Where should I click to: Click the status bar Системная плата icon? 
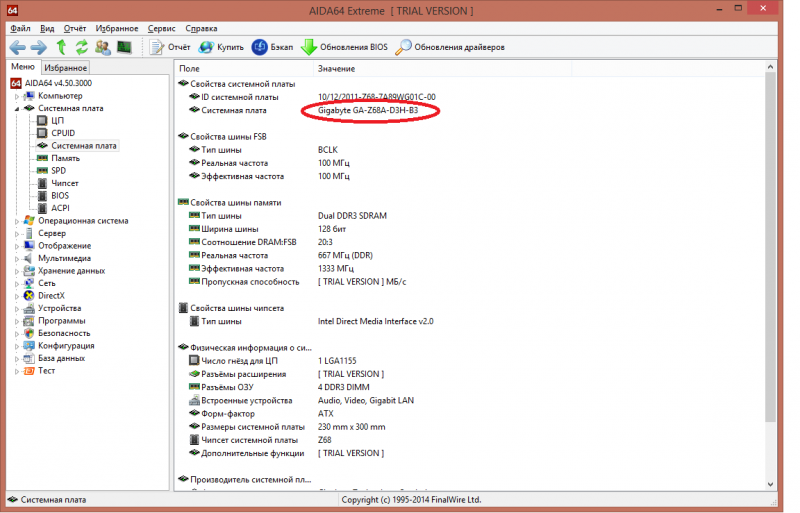pyautogui.click(x=13, y=500)
